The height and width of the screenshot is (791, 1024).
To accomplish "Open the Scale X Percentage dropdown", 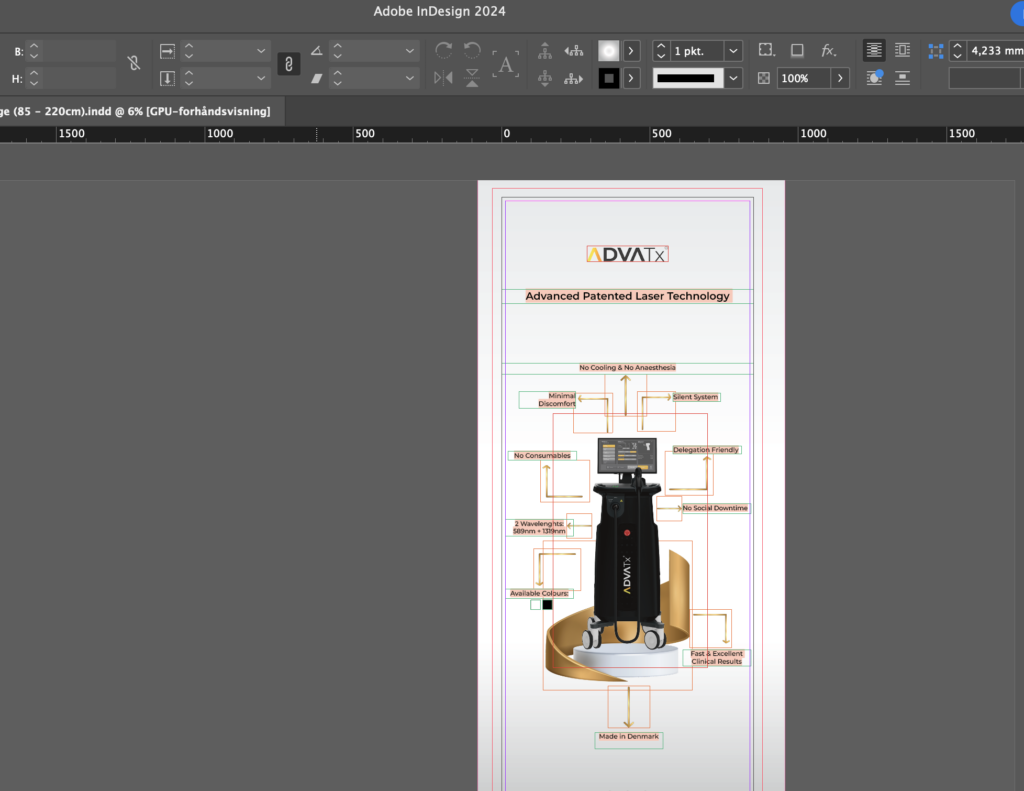I will click(261, 50).
